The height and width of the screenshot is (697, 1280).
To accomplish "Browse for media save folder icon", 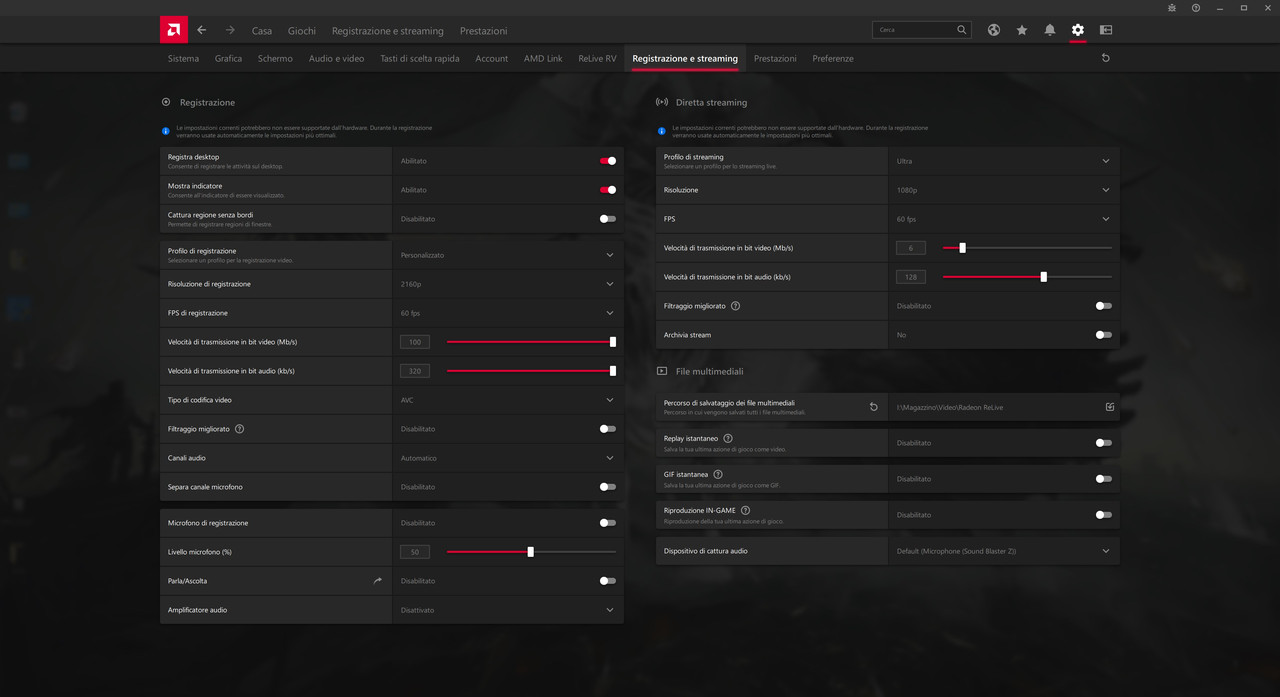I will 1110,407.
